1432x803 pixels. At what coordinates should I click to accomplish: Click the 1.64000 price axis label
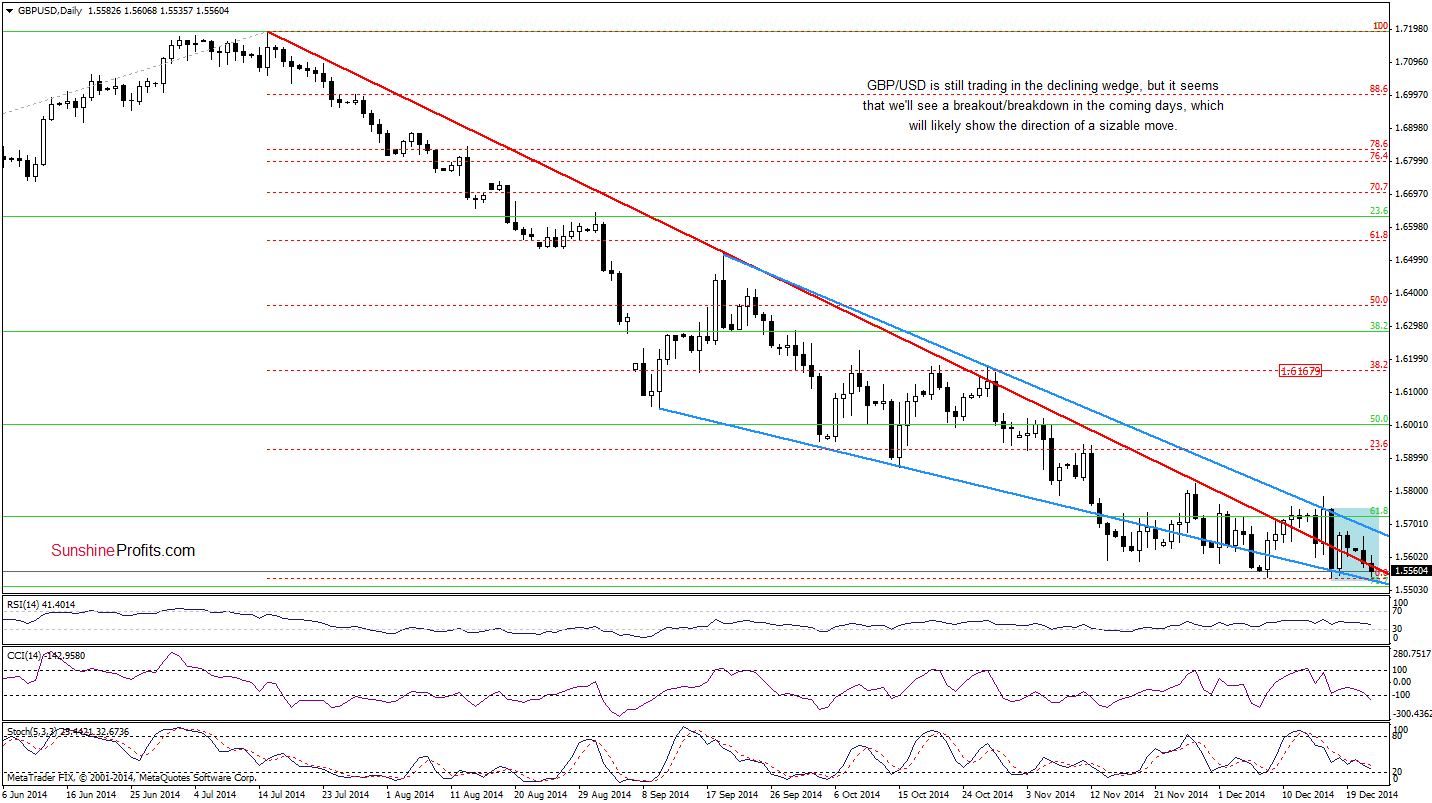point(1409,293)
